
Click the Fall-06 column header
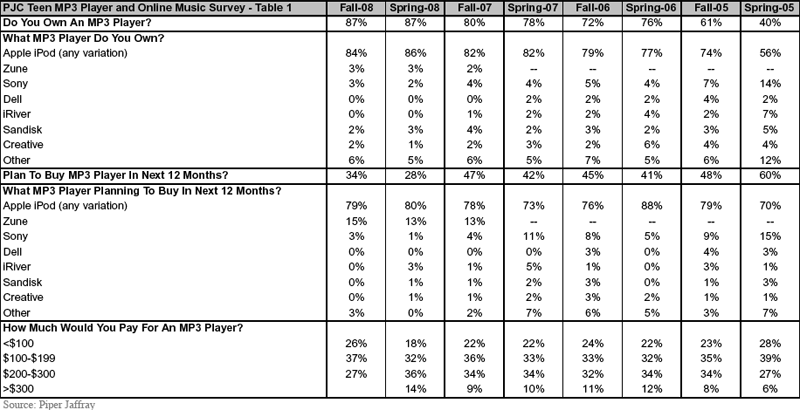point(592,8)
